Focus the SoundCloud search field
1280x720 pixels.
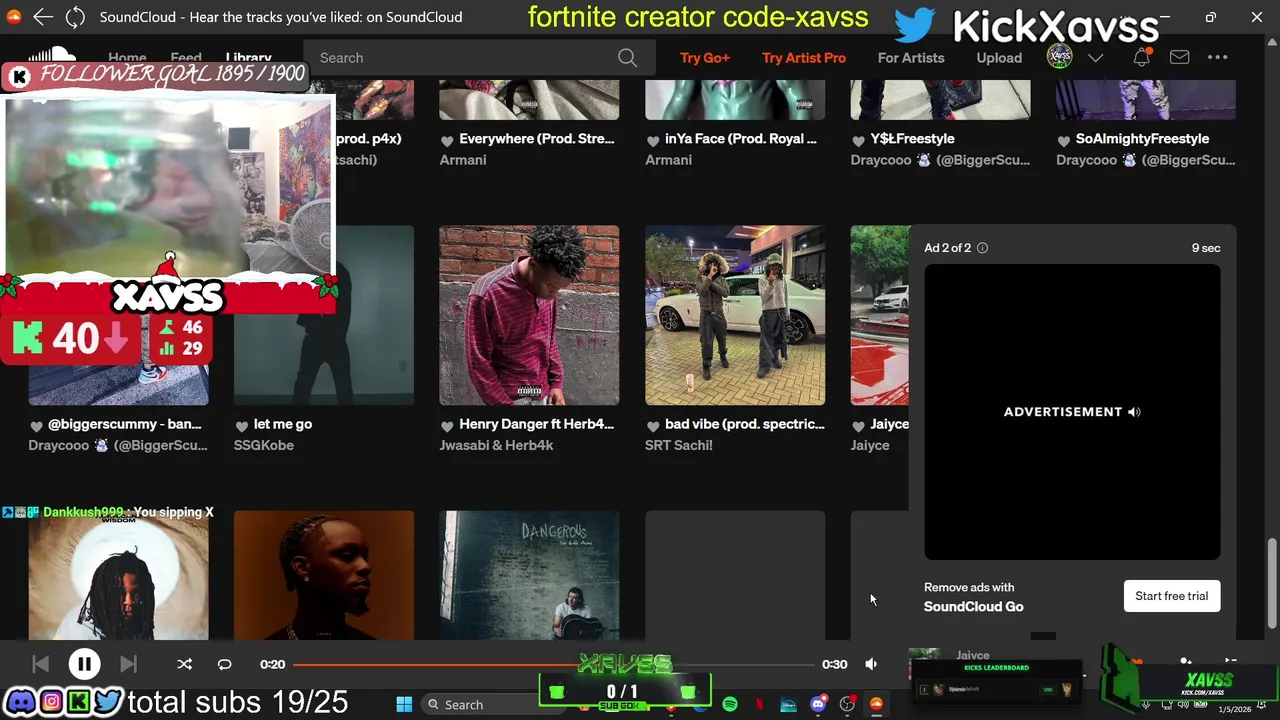coord(479,58)
